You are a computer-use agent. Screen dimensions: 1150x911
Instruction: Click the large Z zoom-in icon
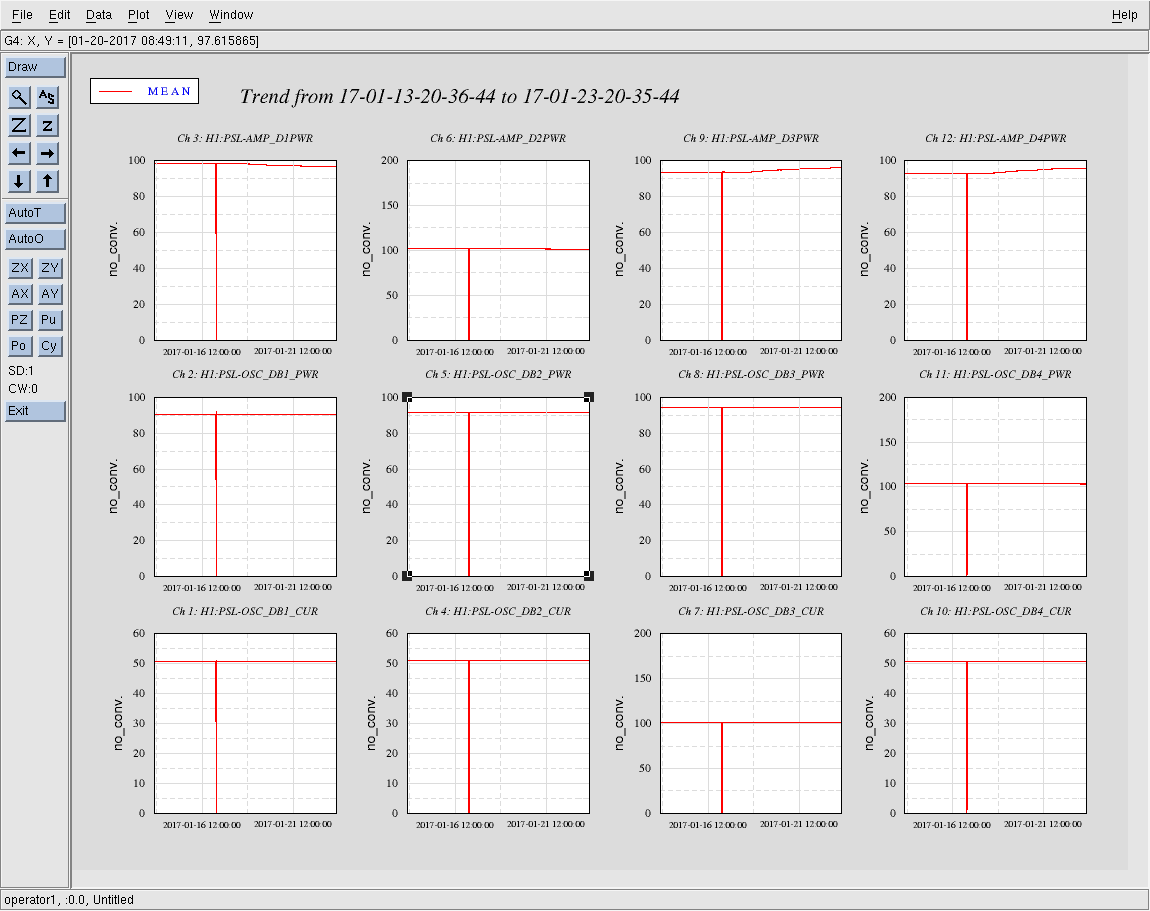(x=19, y=125)
